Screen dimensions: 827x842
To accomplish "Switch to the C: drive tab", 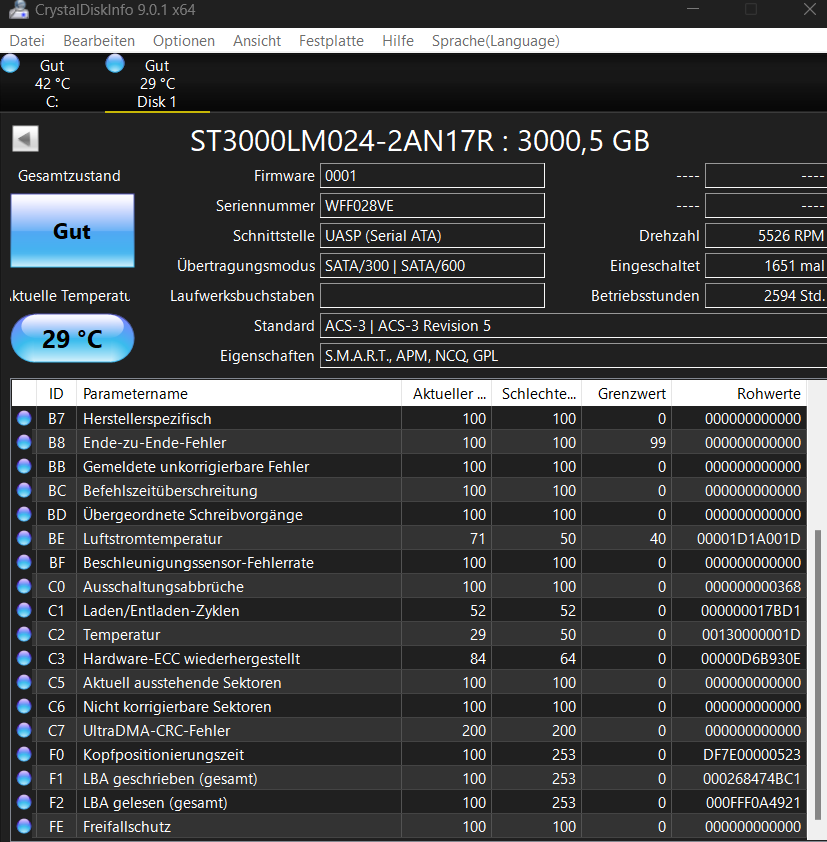I will (x=52, y=83).
